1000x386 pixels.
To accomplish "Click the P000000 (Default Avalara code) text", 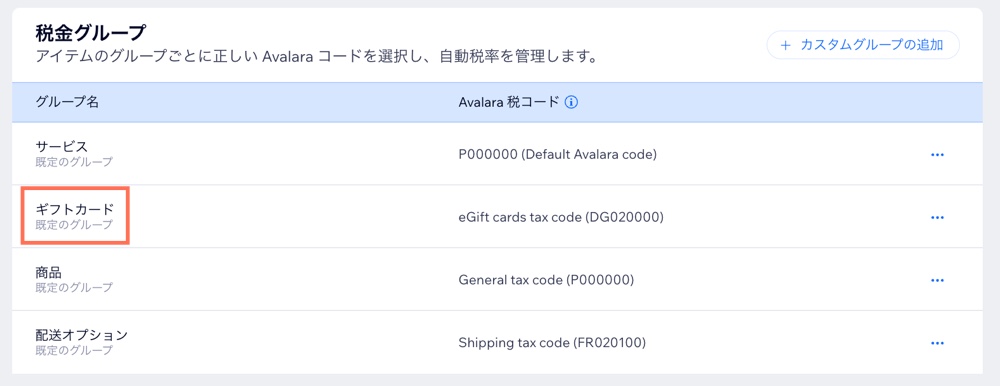I will pos(557,154).
